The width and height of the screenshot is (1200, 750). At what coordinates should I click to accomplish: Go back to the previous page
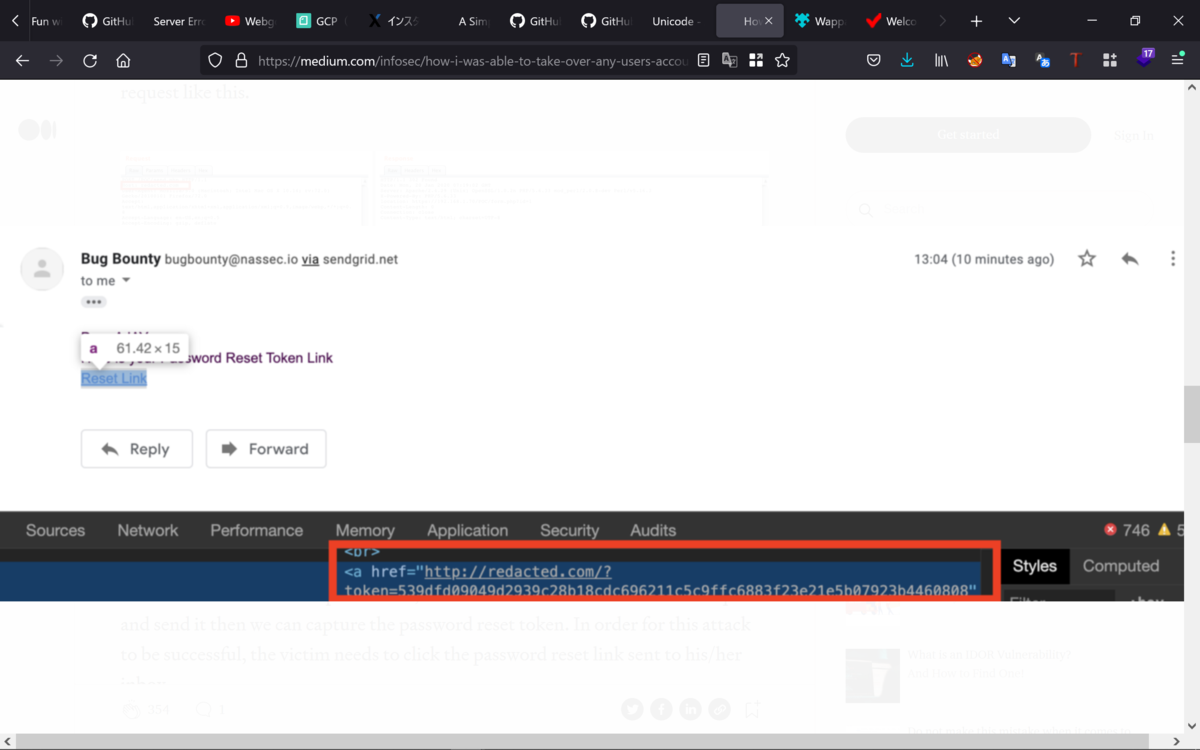tap(22, 61)
